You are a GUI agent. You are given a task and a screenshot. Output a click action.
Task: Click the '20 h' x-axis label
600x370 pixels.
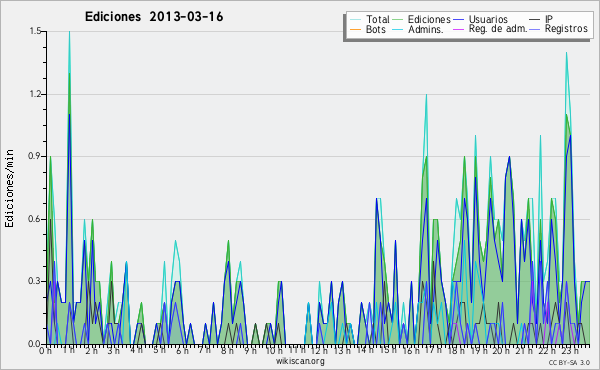tap(502, 351)
